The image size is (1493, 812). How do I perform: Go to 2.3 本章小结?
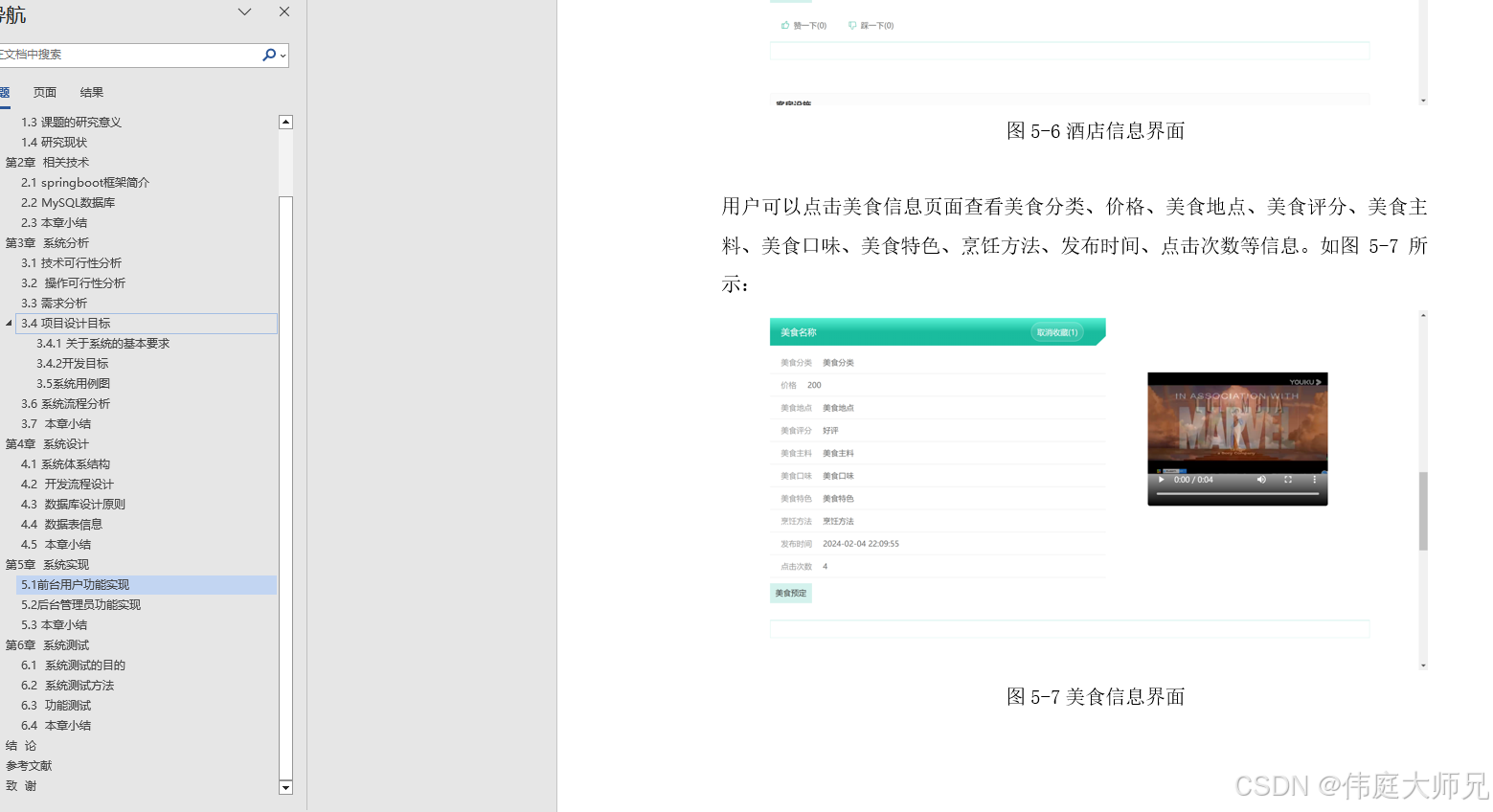[55, 222]
